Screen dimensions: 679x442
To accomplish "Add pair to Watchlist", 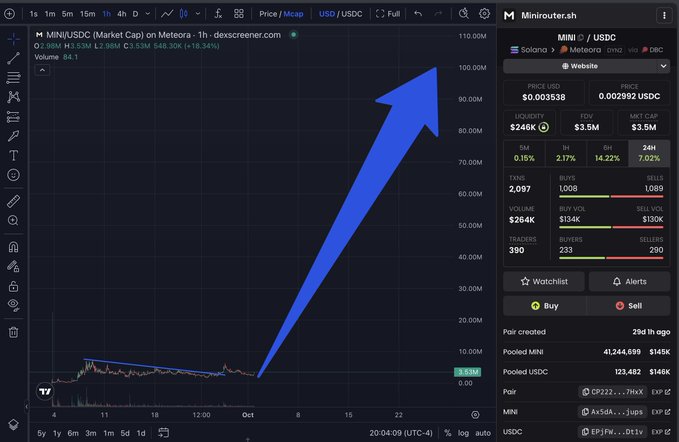I will [x=544, y=281].
